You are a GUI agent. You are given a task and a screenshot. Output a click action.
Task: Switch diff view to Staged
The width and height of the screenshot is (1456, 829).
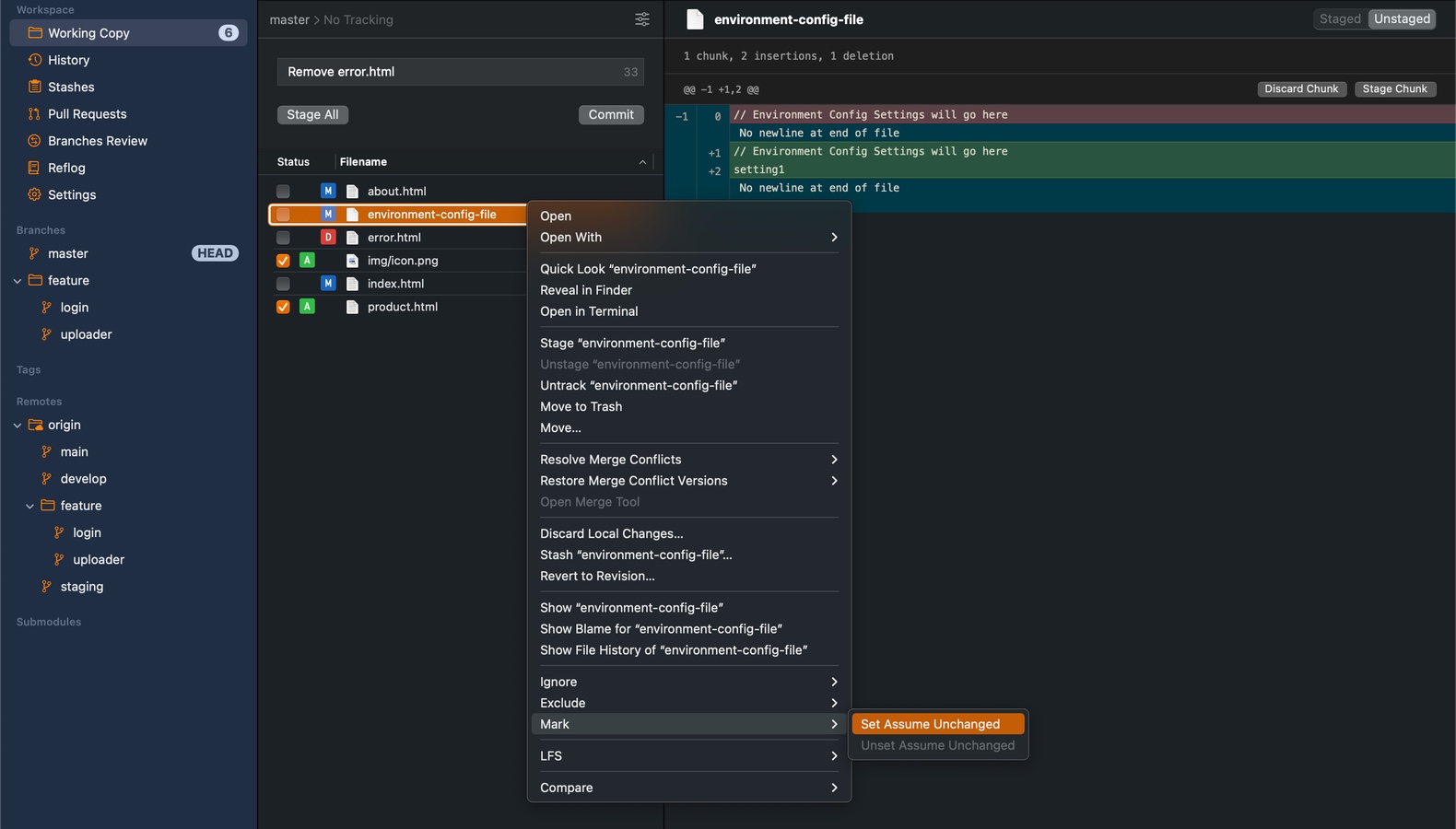(x=1339, y=19)
